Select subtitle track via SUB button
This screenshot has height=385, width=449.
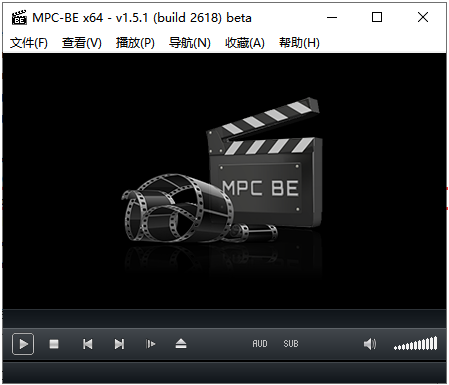(291, 344)
